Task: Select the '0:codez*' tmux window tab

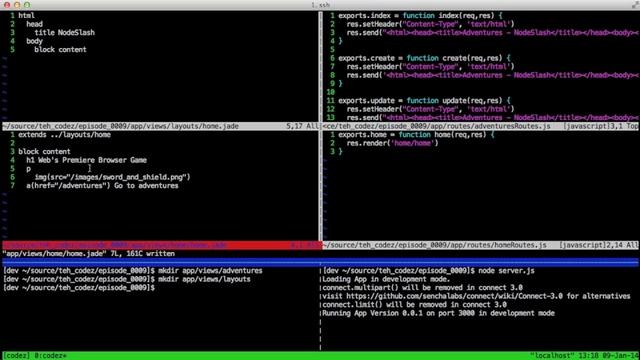Action: click(50, 356)
